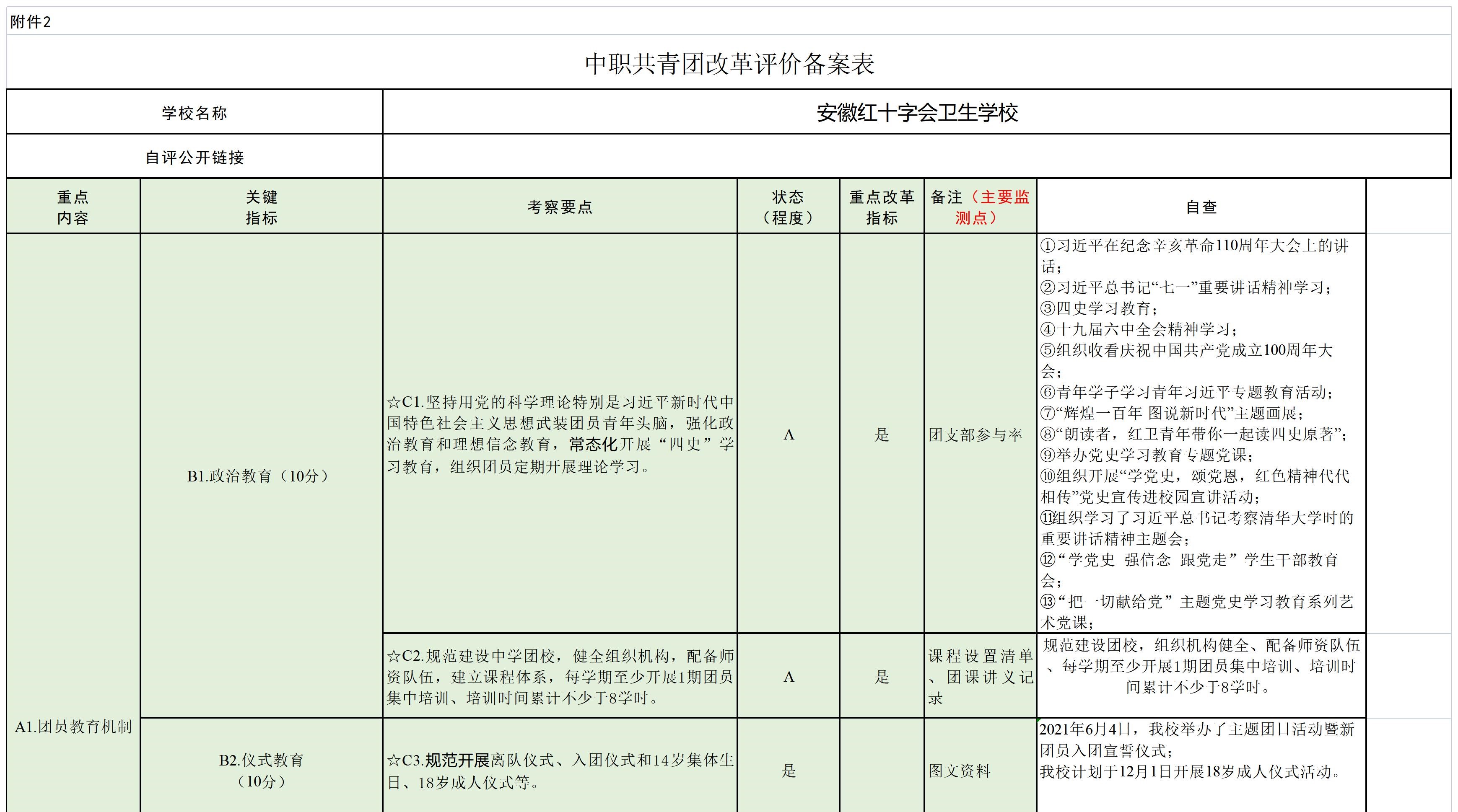The width and height of the screenshot is (1458, 812).
Task: Click the 备注（主要监测点） header cell
Action: [x=980, y=207]
